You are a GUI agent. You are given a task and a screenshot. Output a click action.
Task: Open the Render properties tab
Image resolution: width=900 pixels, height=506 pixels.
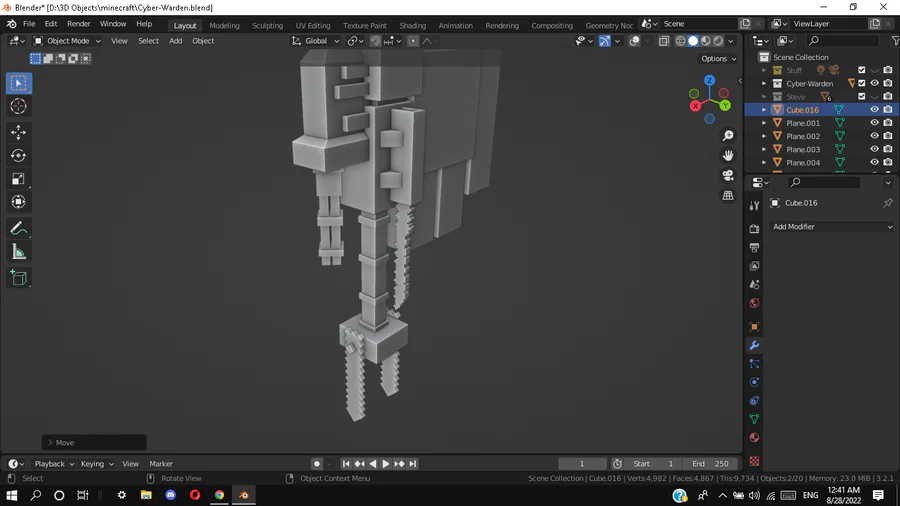(754, 229)
